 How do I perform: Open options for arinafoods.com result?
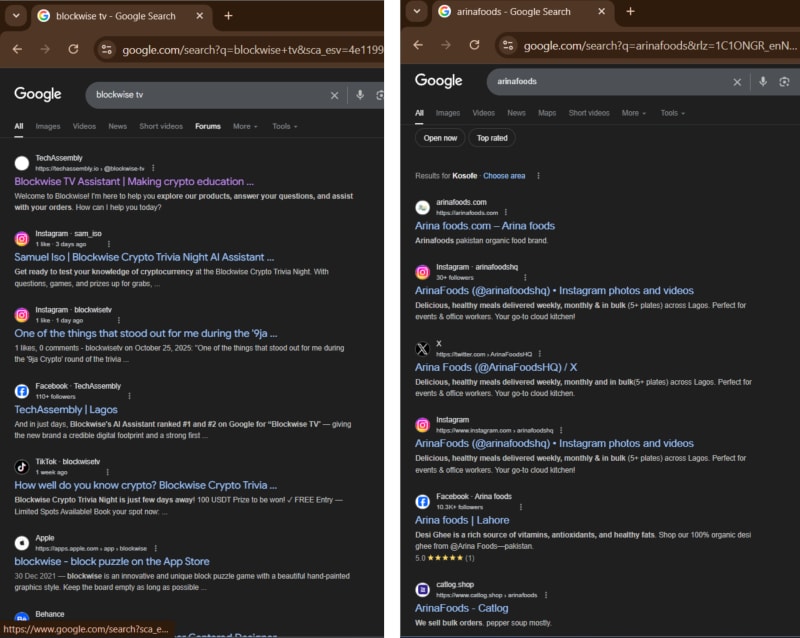coord(506,212)
